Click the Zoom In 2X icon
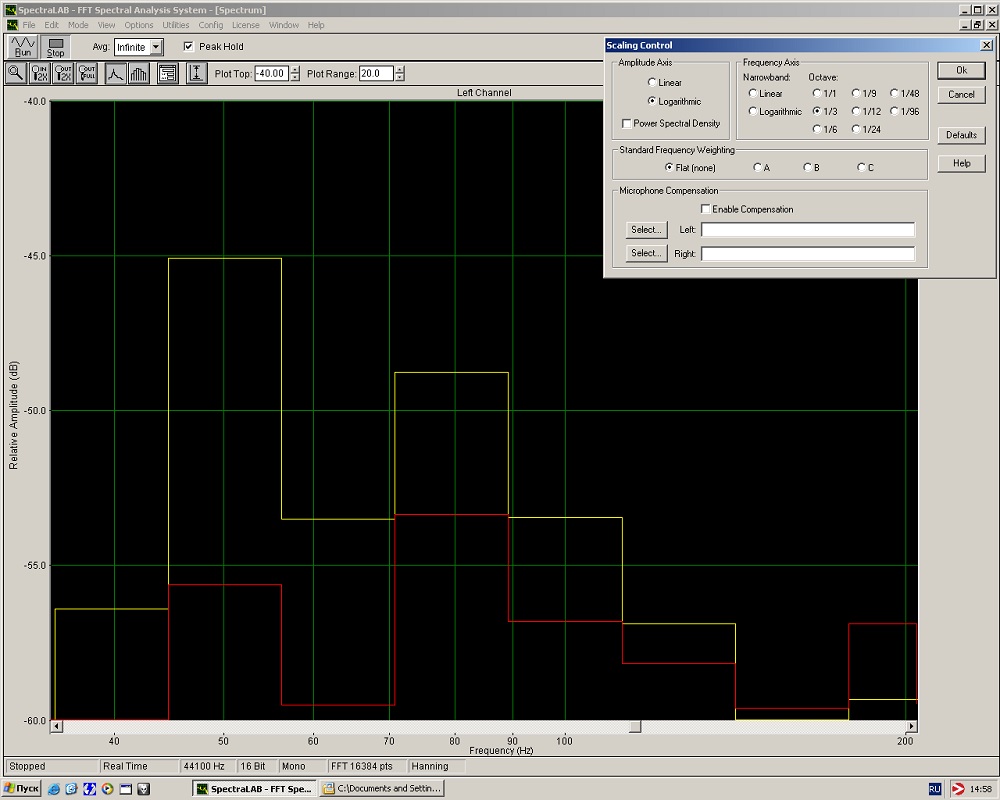The width and height of the screenshot is (1000, 800). point(40,73)
